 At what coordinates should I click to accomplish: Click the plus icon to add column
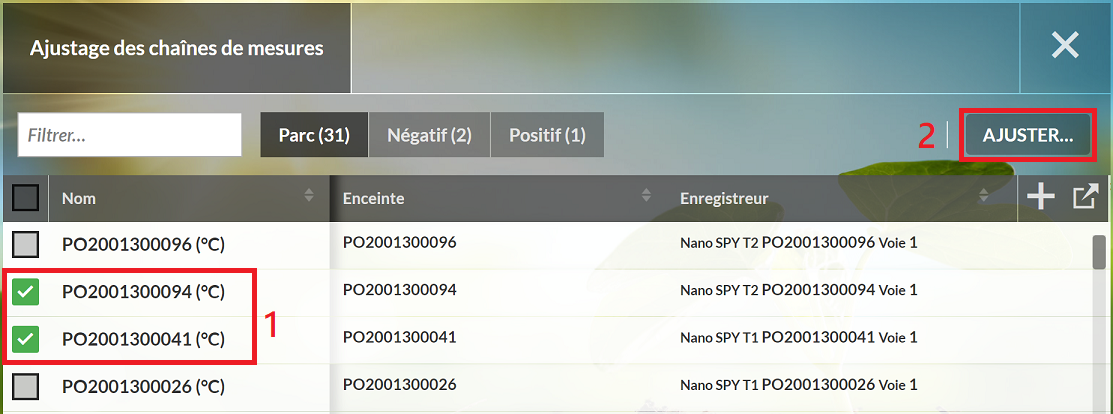coord(1041,198)
